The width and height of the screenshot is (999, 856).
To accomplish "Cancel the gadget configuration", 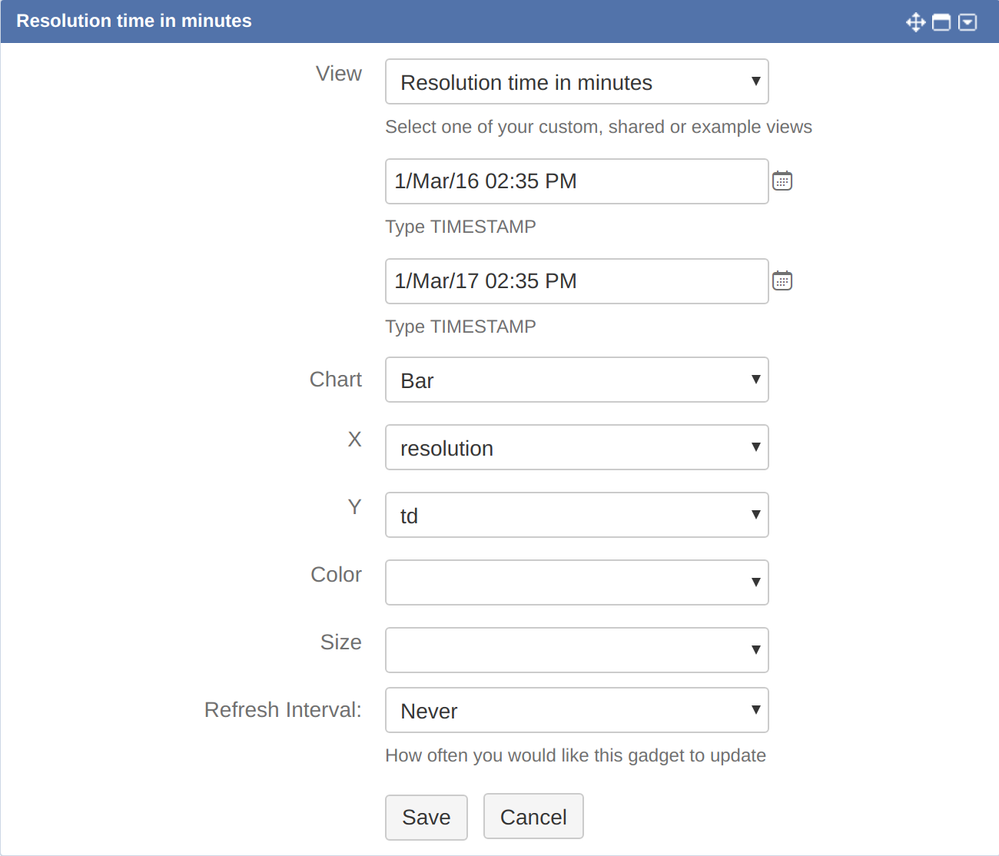I will tap(533, 816).
